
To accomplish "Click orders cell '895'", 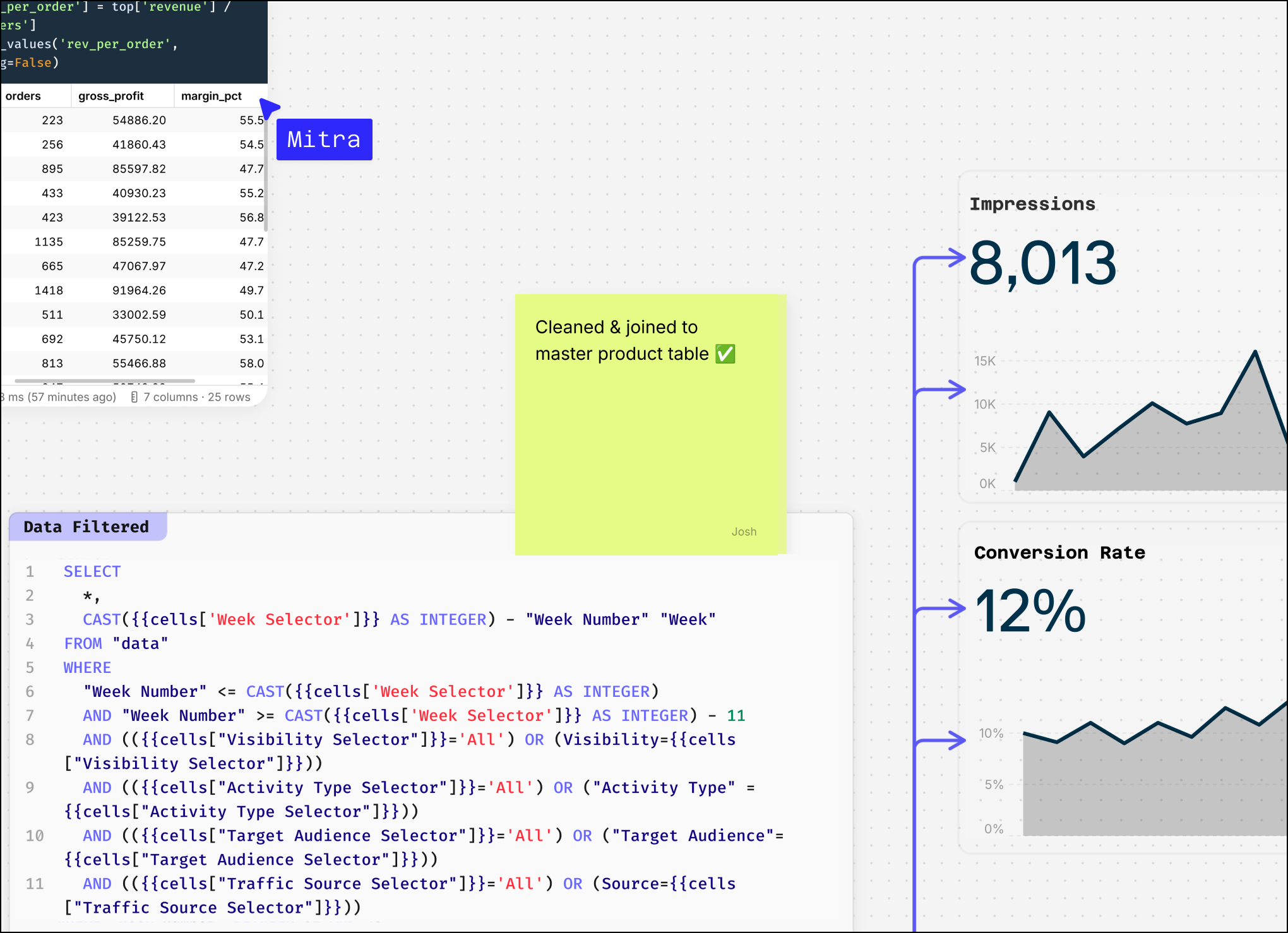I will point(52,169).
